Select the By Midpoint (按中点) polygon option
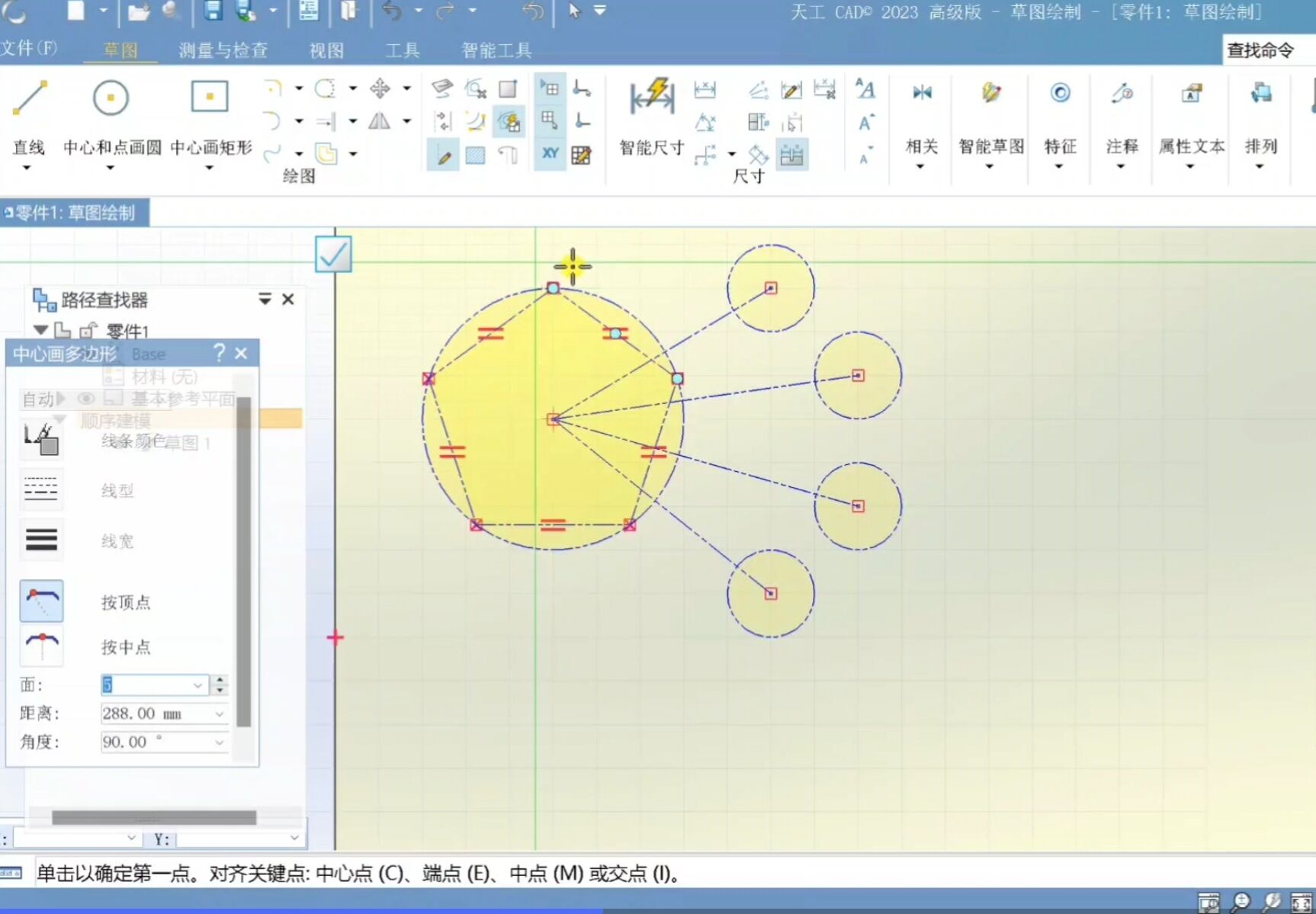This screenshot has height=914, width=1316. coord(41,646)
